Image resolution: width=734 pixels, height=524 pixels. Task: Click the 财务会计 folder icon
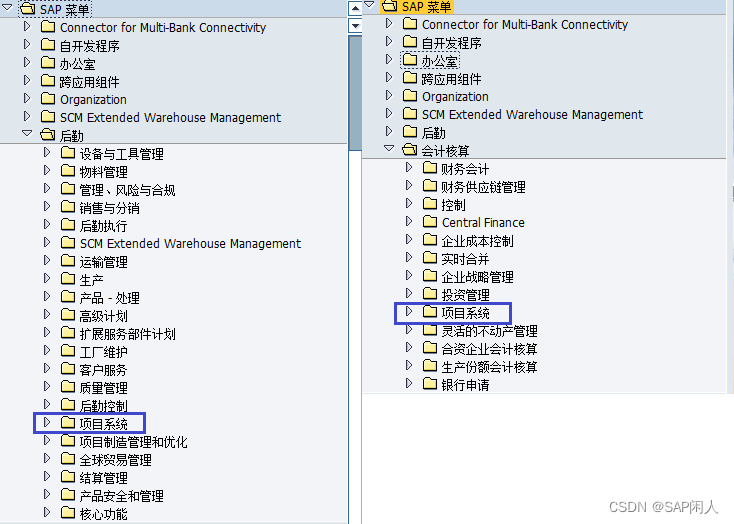click(x=430, y=168)
